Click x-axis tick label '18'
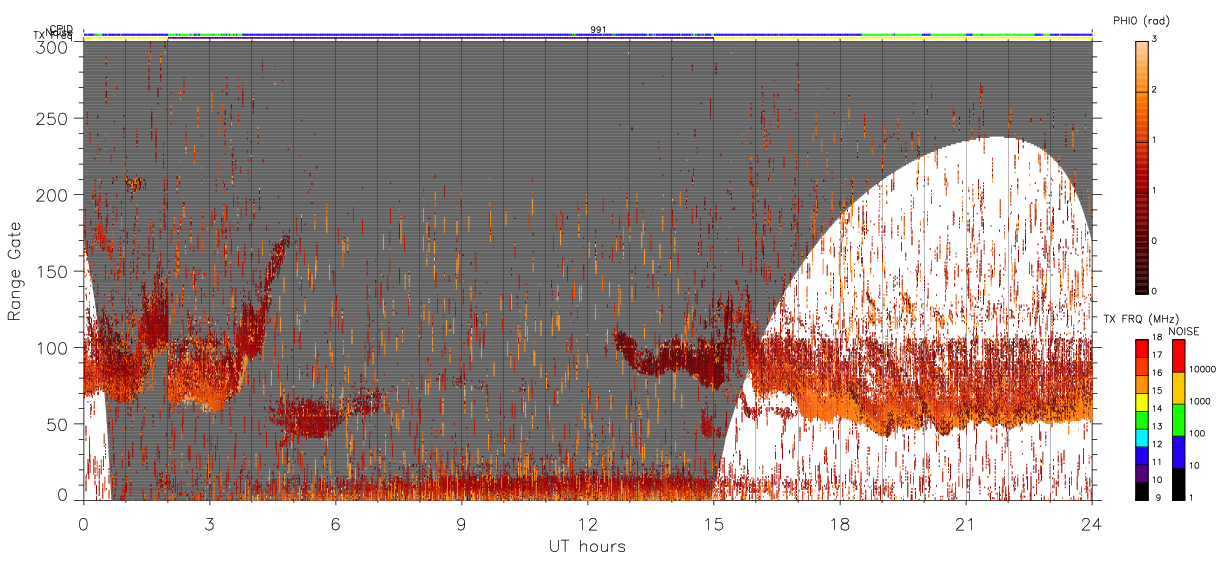Screen dimensions: 1228x567 [x=839, y=524]
